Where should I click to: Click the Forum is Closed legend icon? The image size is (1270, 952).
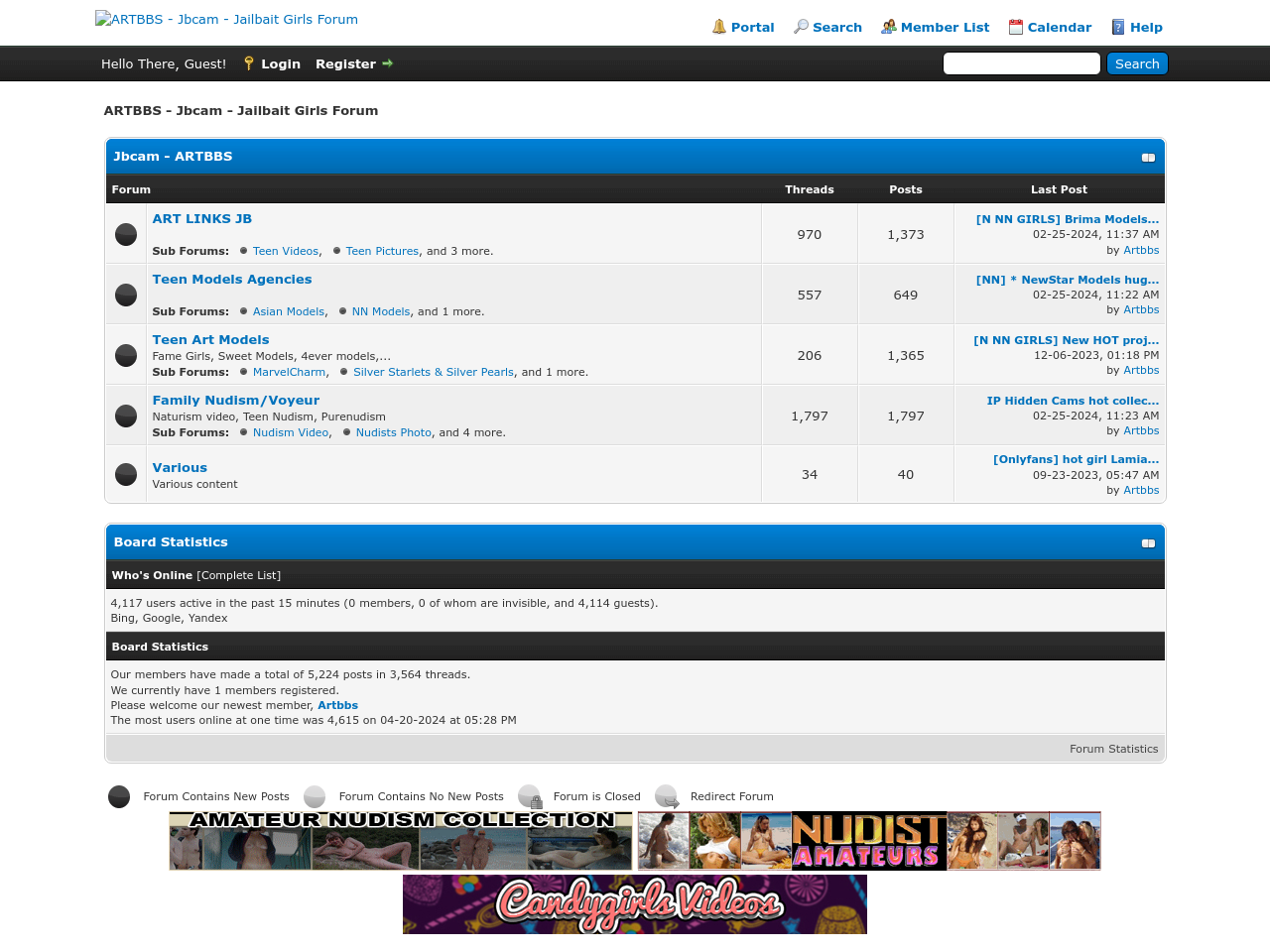[530, 796]
